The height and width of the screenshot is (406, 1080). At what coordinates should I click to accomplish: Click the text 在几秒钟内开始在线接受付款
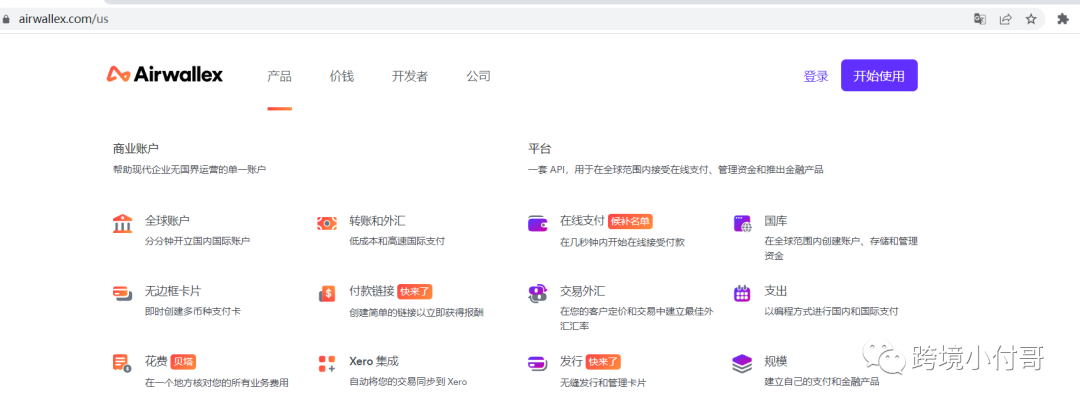point(623,243)
